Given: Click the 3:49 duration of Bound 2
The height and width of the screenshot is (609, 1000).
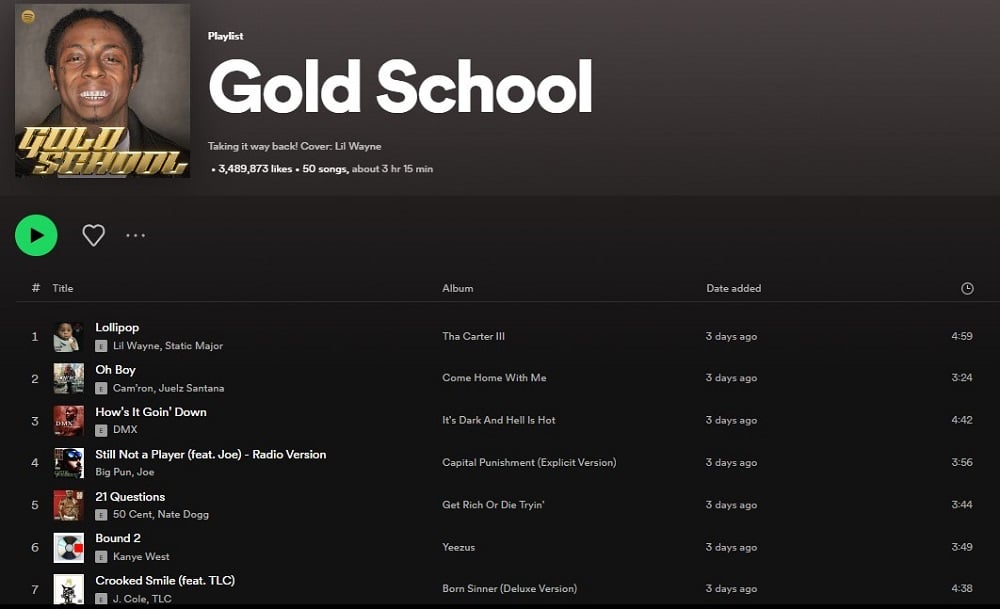Looking at the screenshot, I should [962, 547].
